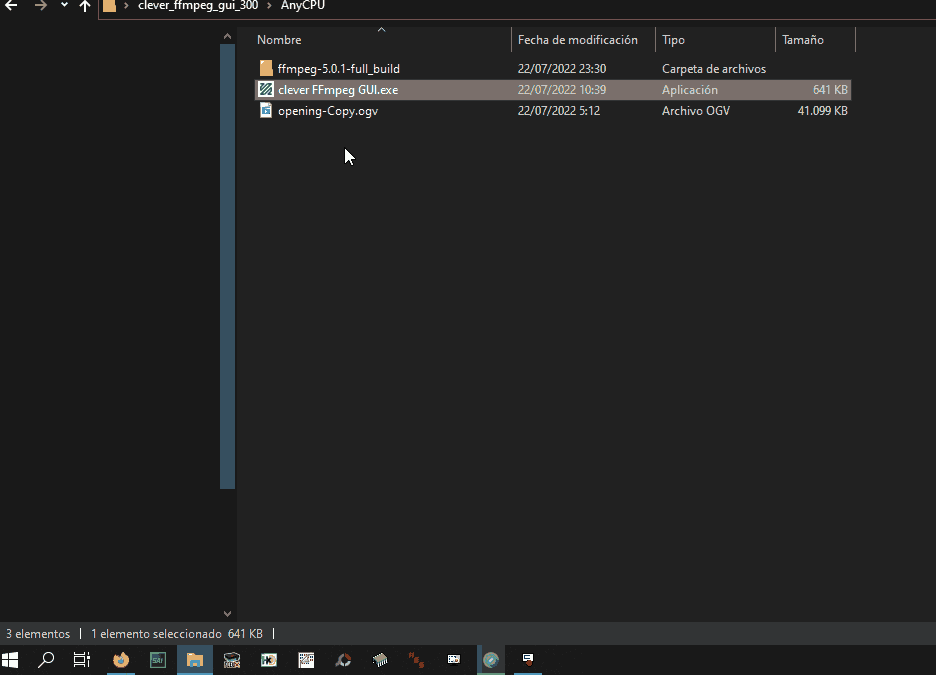Open Task View from the taskbar
Viewport: 936px width, 675px height.
point(82,659)
